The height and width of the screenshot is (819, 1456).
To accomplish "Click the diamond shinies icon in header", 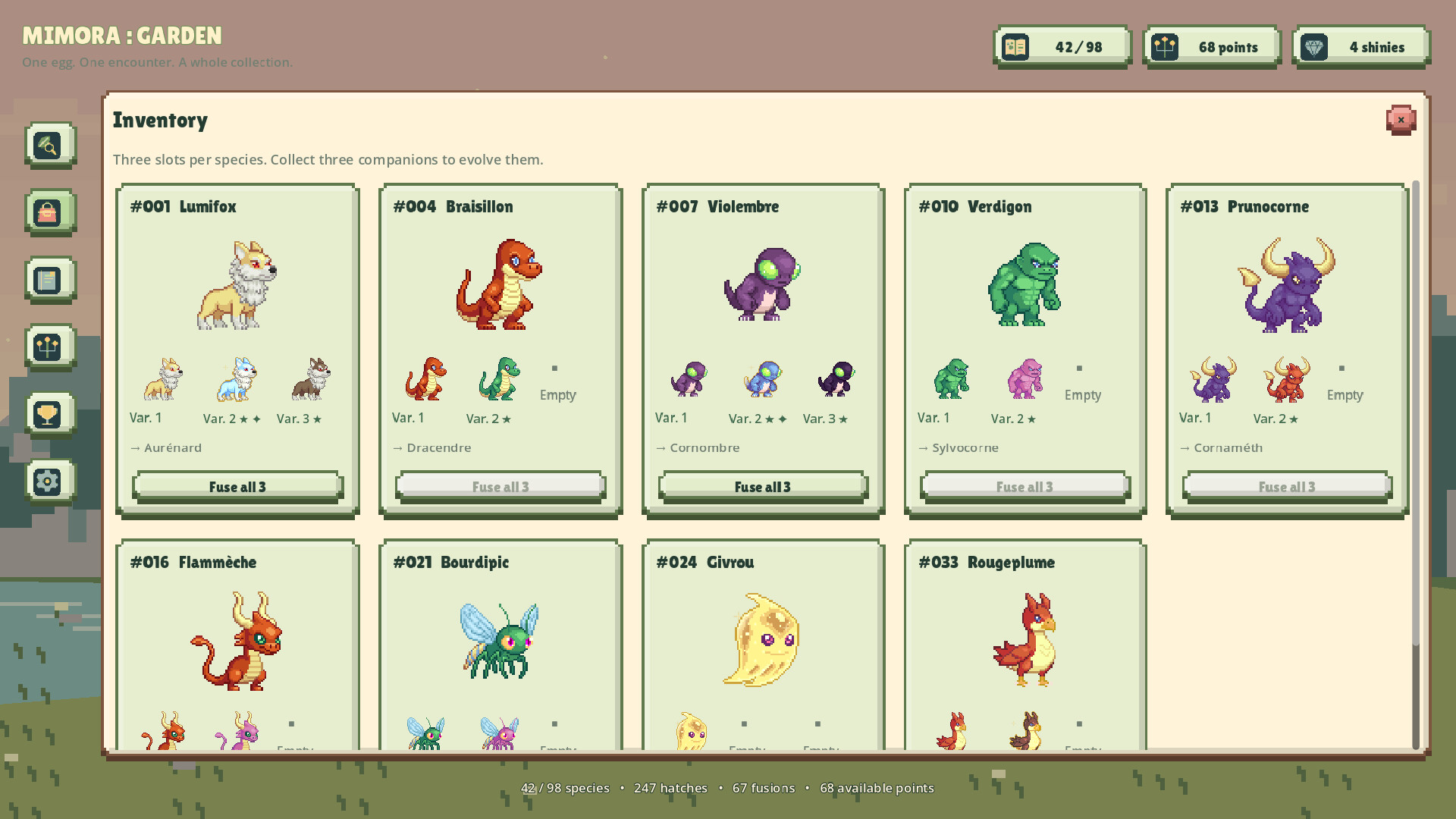I will [x=1314, y=47].
